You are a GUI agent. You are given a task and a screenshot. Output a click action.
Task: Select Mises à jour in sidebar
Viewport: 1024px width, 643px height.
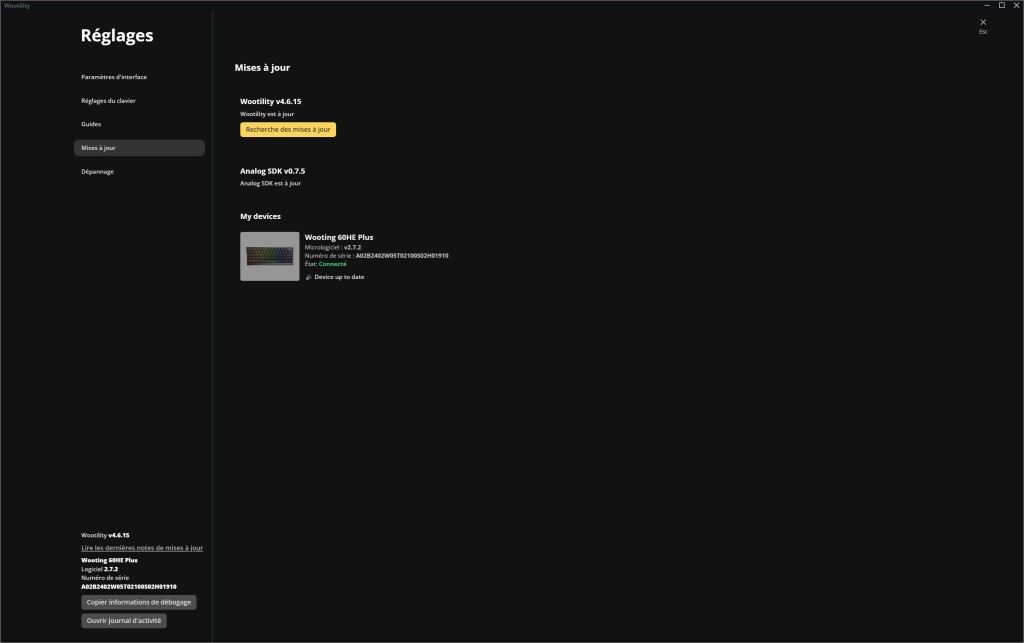(x=139, y=148)
